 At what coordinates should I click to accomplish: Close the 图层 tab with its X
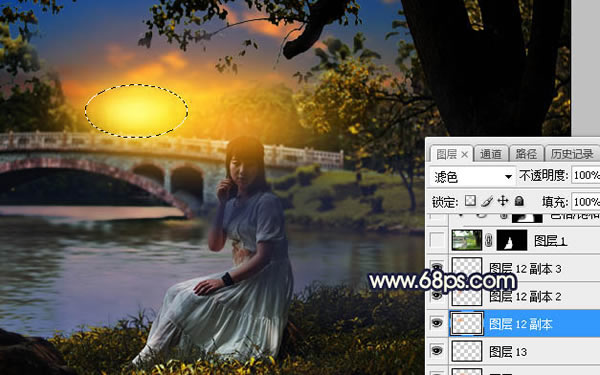pos(465,155)
